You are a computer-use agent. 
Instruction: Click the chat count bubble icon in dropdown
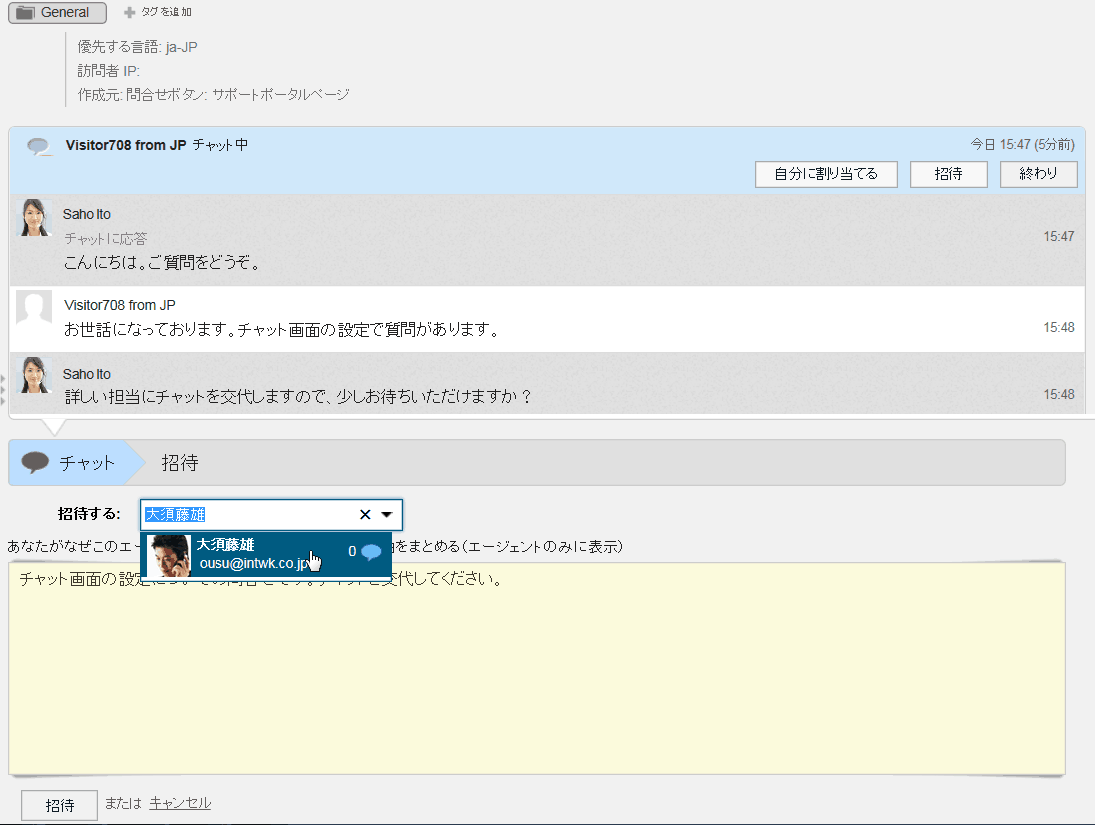click(x=371, y=552)
